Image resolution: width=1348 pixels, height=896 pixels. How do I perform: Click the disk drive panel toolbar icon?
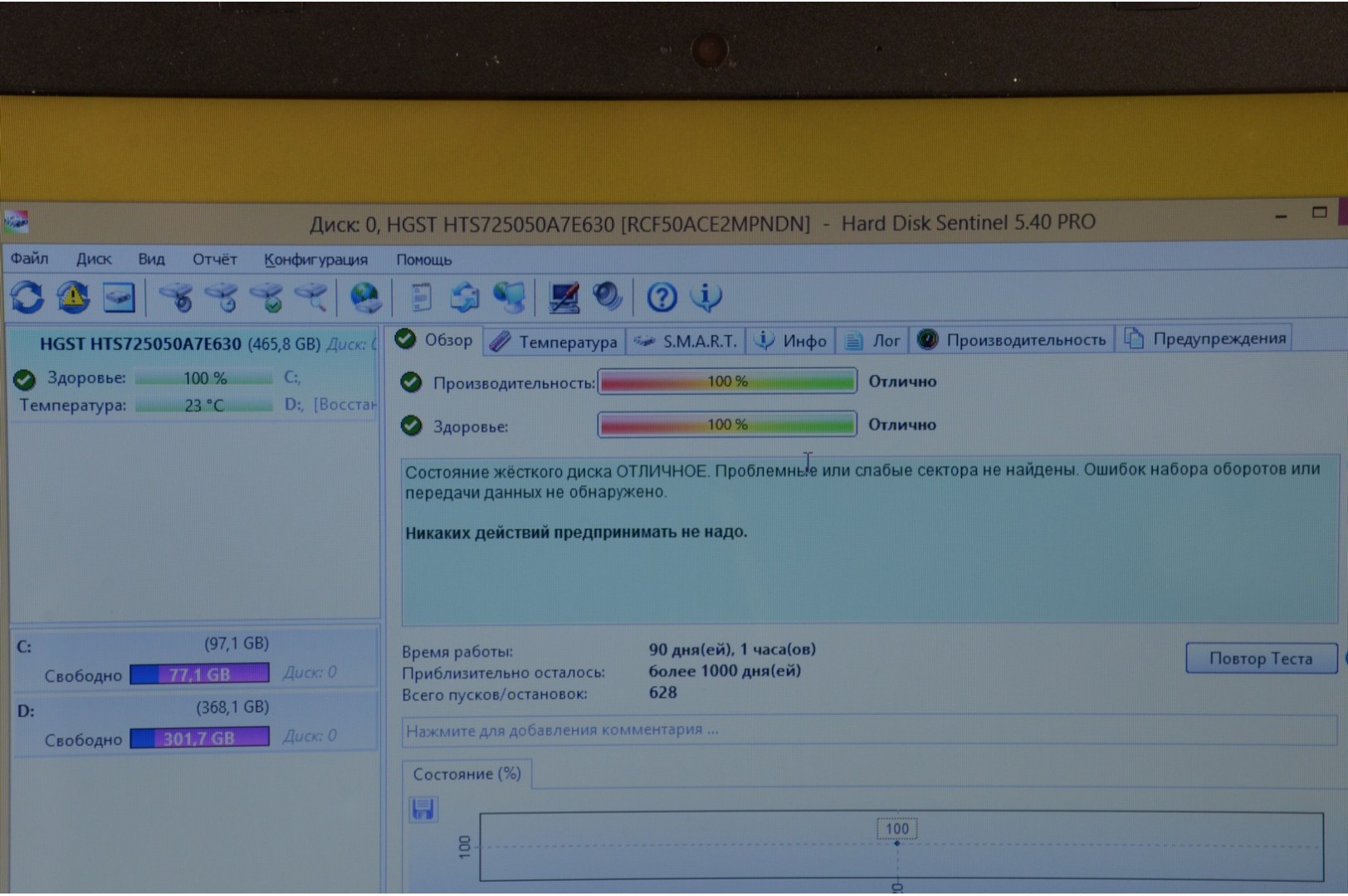(x=119, y=297)
